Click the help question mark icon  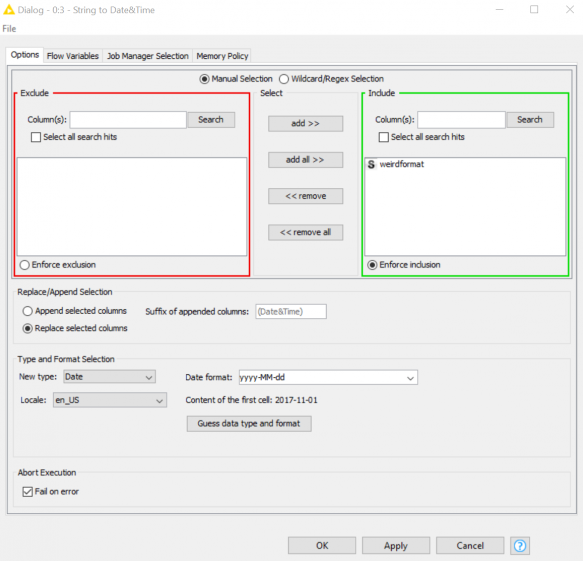click(x=520, y=546)
